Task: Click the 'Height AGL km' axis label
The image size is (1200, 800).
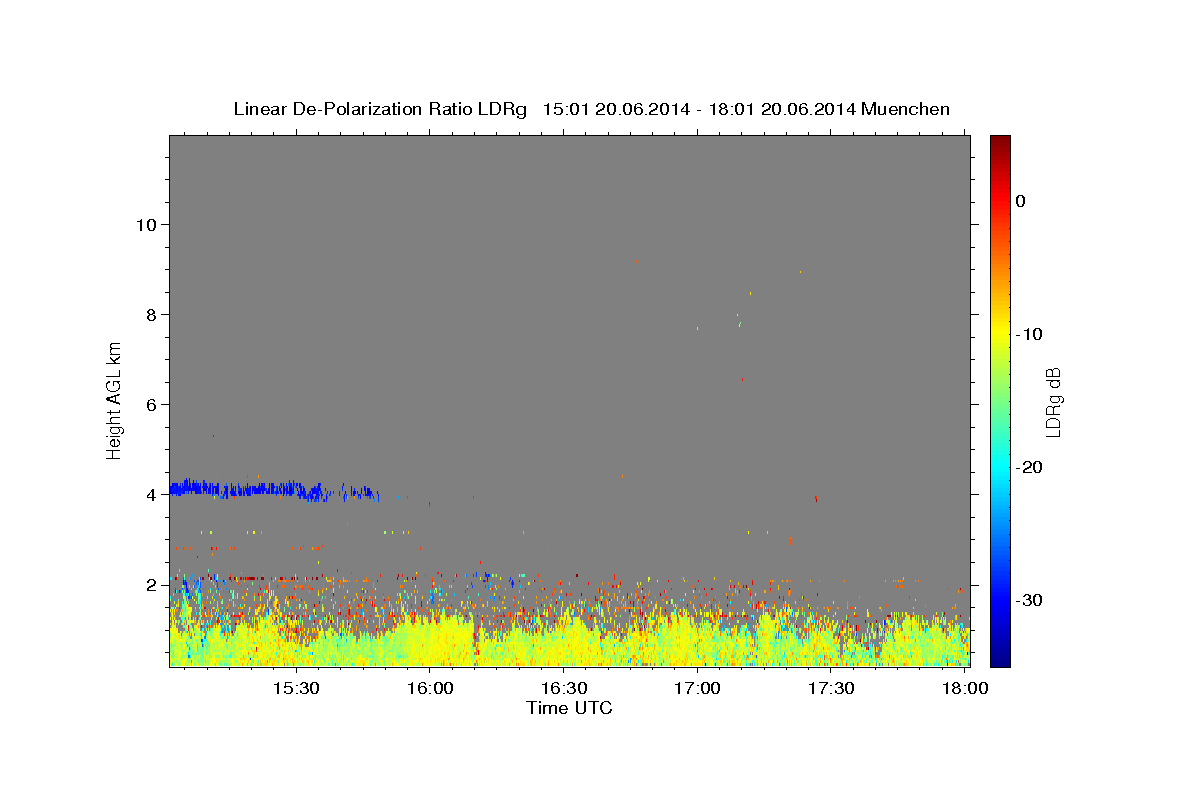Action: pyautogui.click(x=115, y=400)
